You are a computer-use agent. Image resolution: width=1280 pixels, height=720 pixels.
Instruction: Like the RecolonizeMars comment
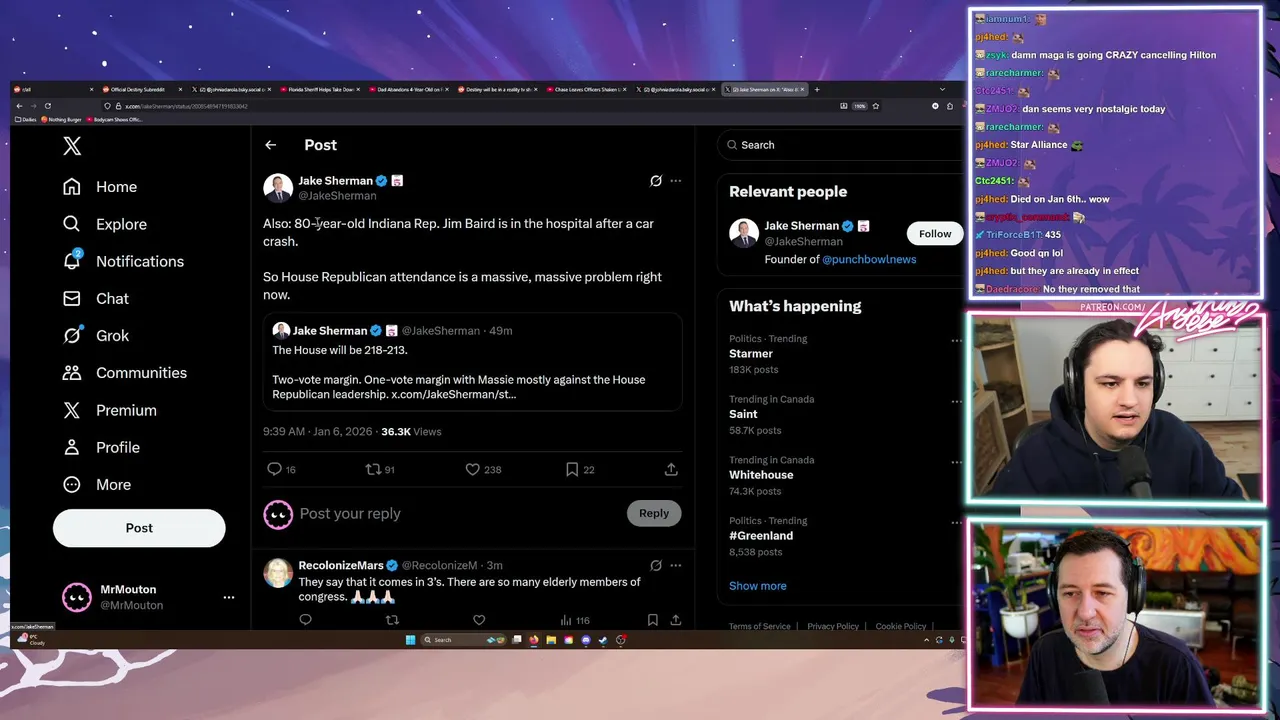click(479, 620)
